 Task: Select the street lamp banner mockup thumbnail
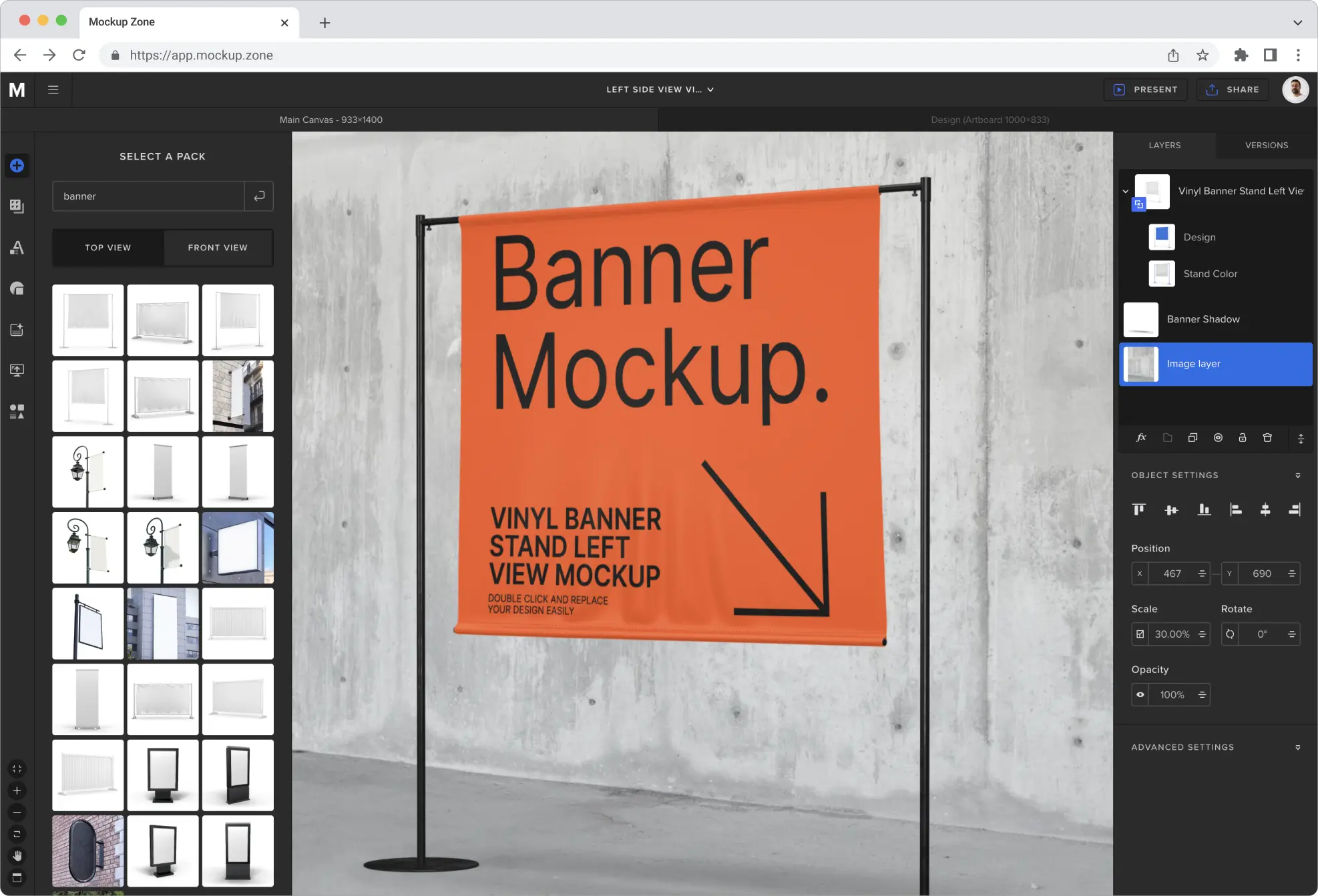[x=87, y=472]
